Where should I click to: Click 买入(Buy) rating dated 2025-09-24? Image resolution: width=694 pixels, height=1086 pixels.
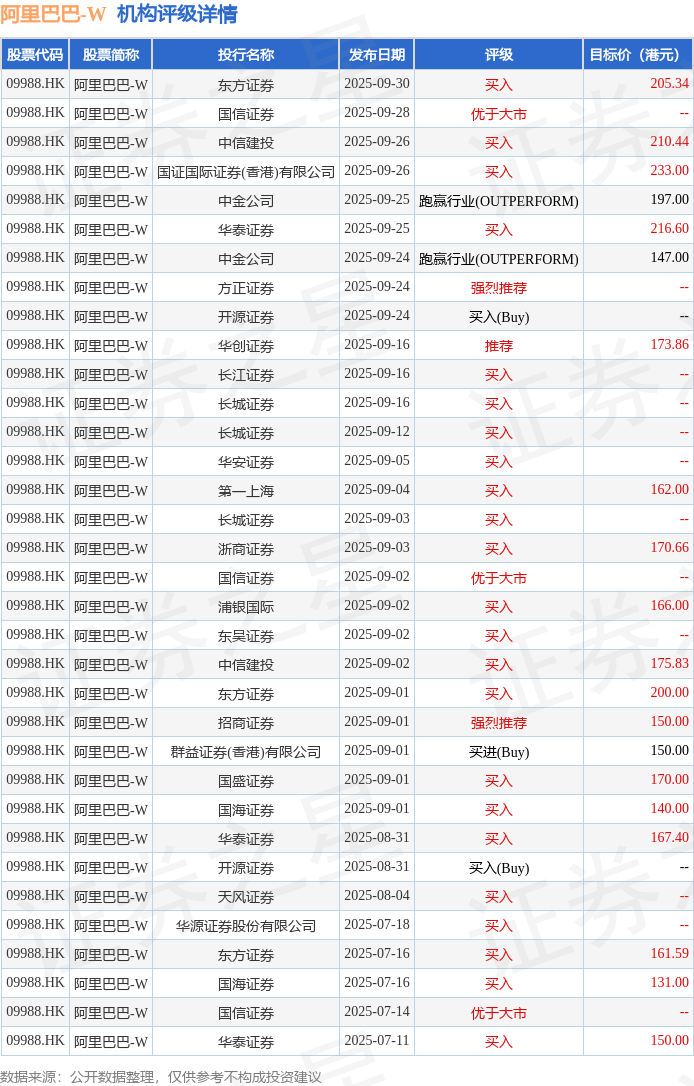pyautogui.click(x=499, y=317)
